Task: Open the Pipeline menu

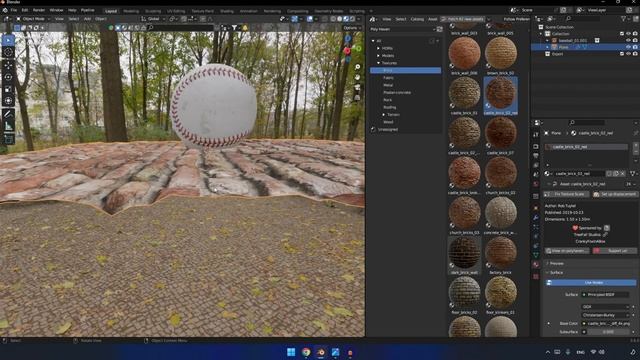Action: coord(87,10)
